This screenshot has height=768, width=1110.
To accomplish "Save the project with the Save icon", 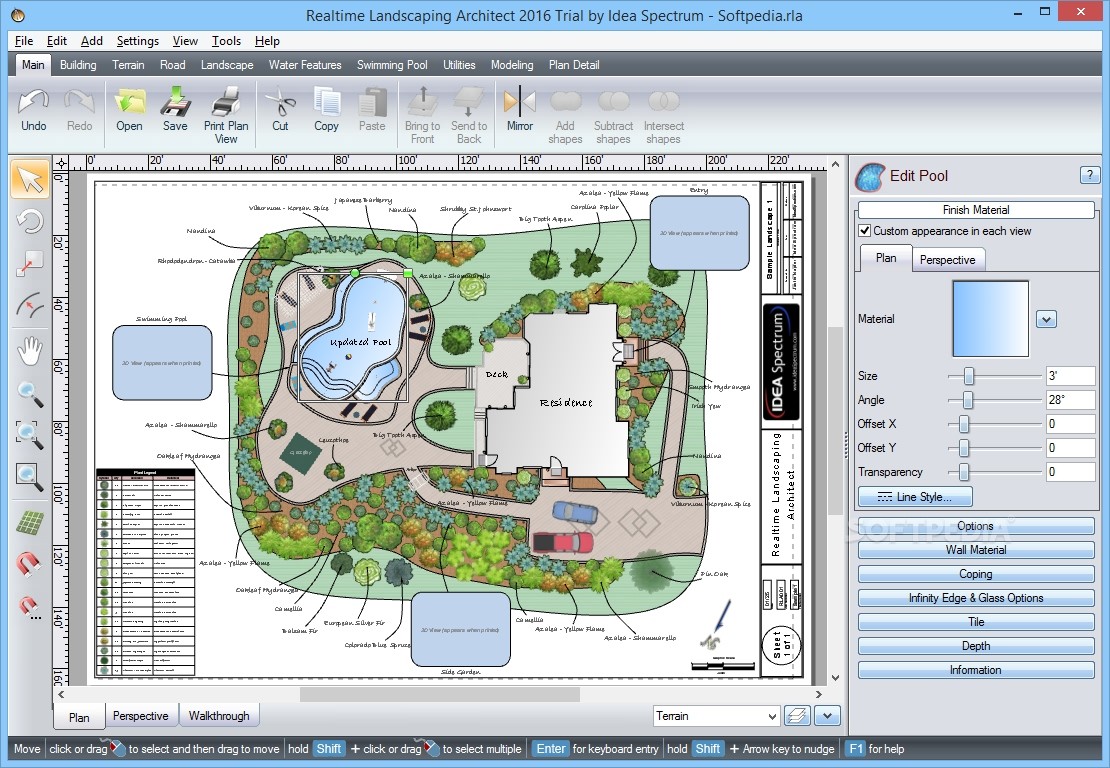I will (175, 110).
